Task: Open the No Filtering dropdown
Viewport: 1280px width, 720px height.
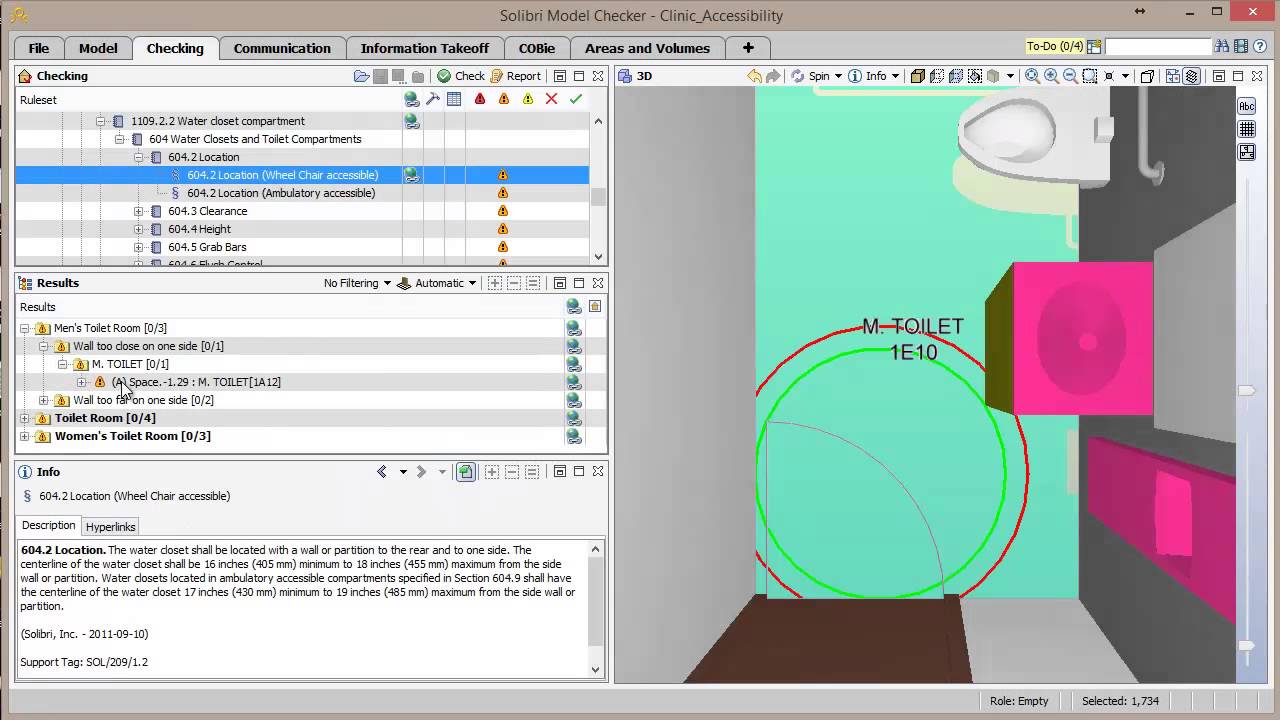Action: point(357,283)
